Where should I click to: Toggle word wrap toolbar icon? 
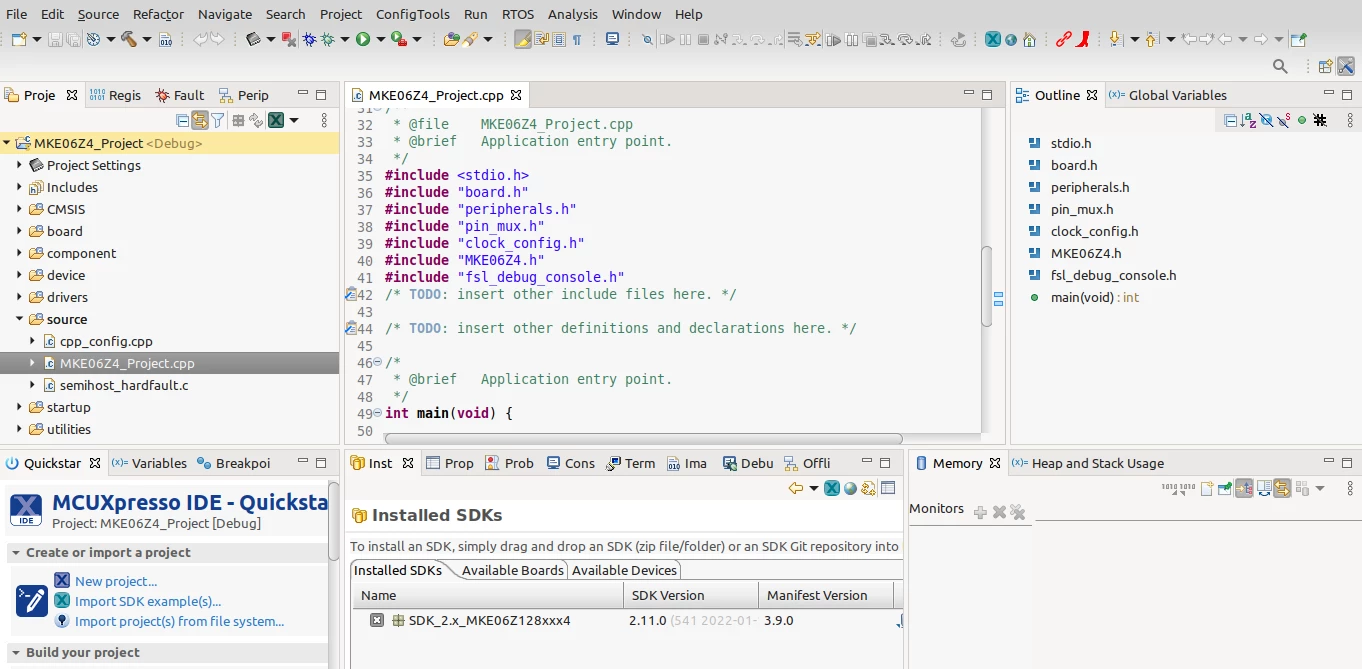click(x=541, y=39)
